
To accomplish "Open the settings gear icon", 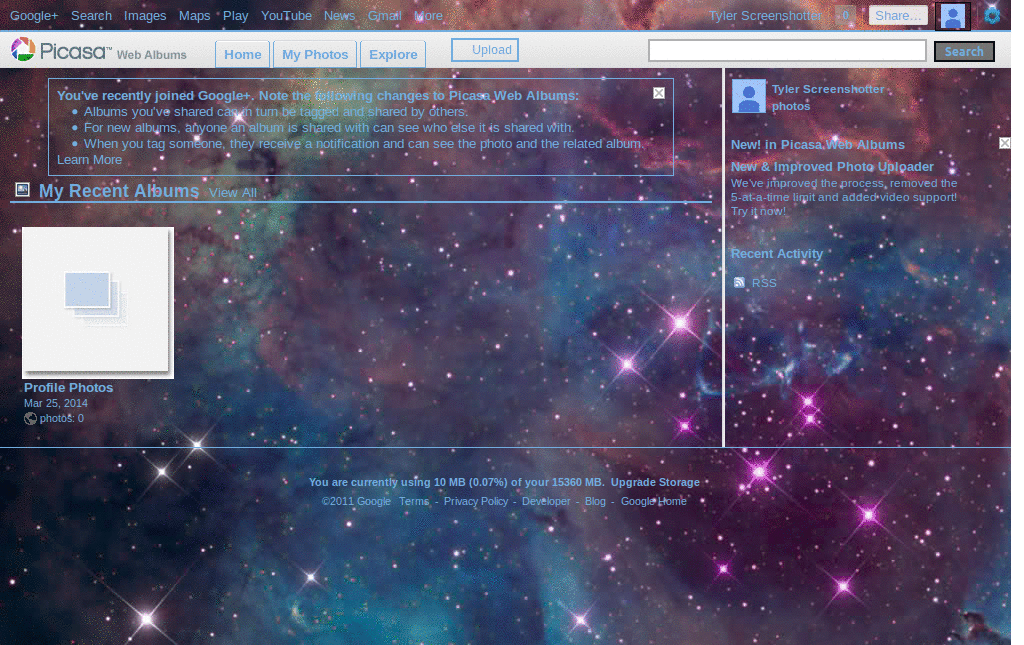I will pyautogui.click(x=991, y=16).
